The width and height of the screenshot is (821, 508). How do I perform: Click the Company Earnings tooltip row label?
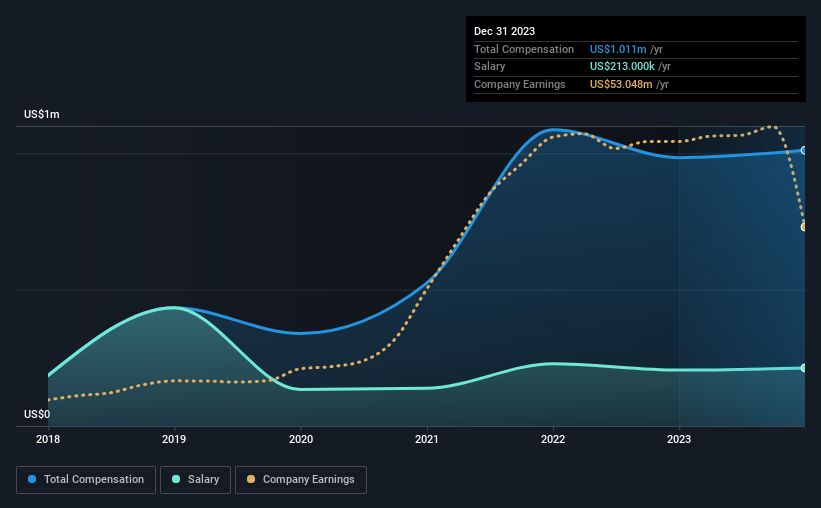tap(519, 84)
